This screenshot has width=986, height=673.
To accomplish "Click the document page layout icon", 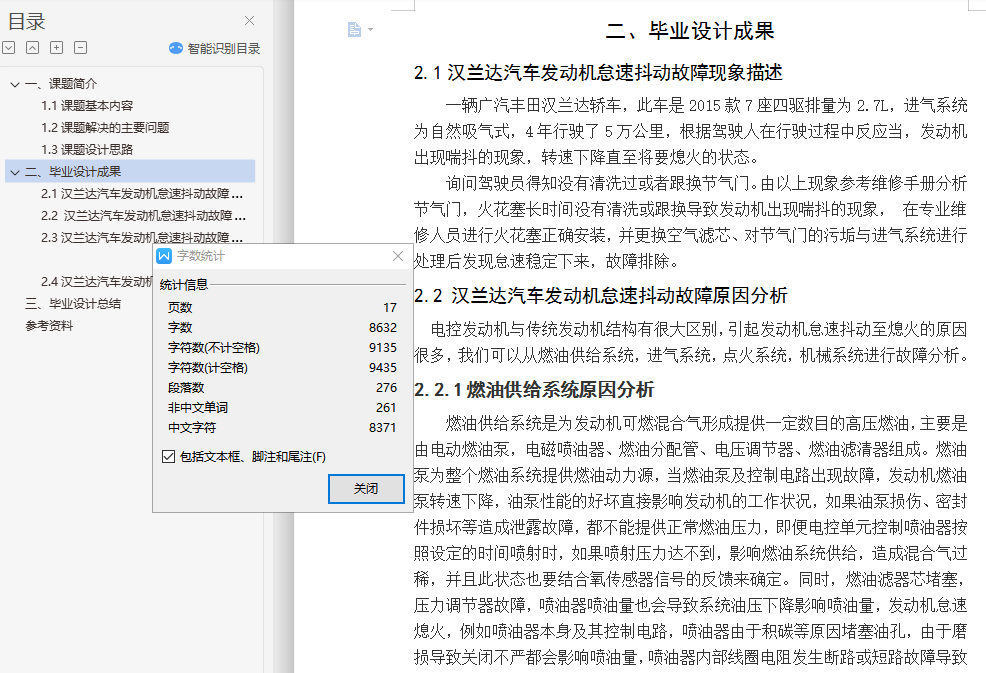I will coord(355,30).
